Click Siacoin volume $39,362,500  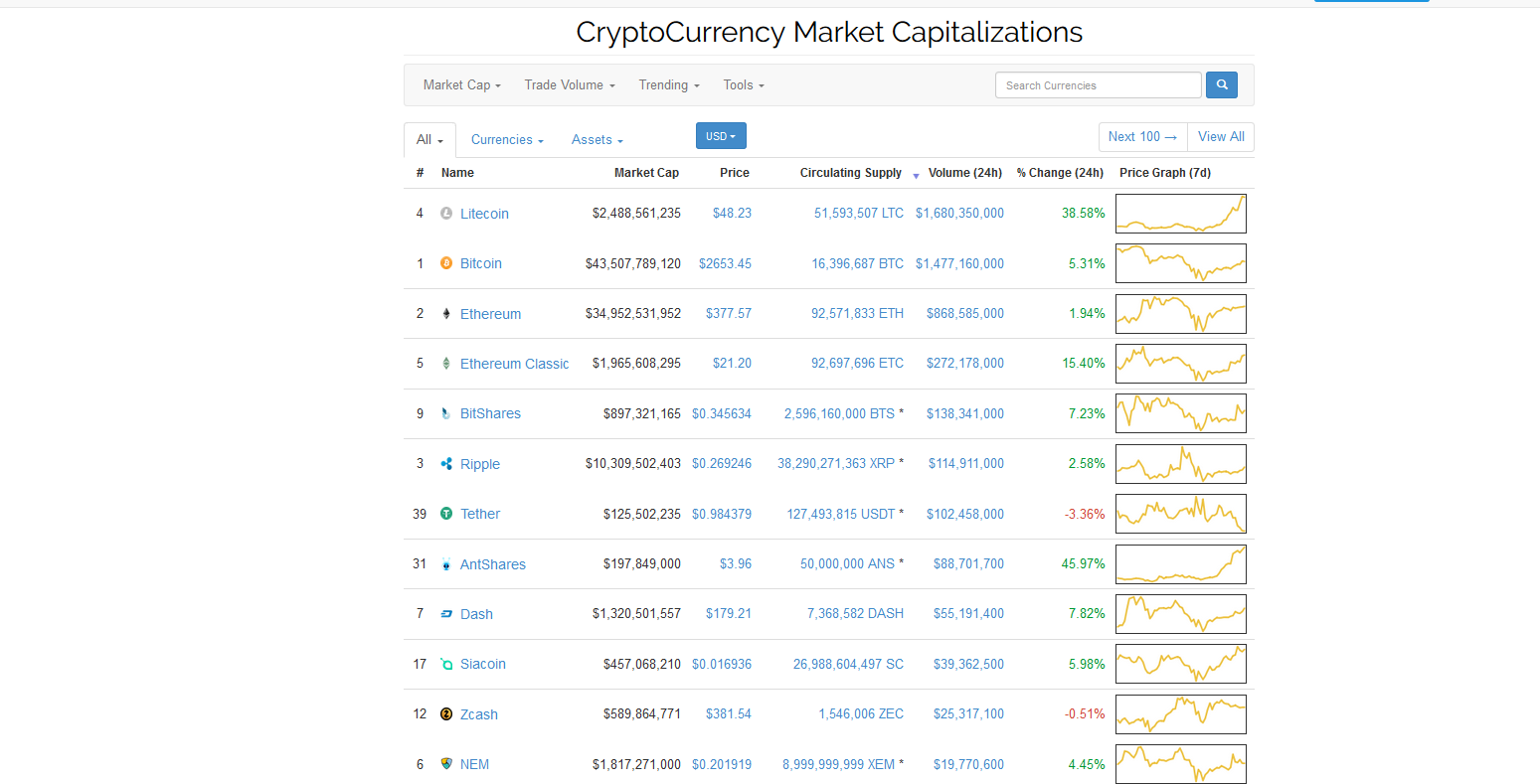[968, 664]
